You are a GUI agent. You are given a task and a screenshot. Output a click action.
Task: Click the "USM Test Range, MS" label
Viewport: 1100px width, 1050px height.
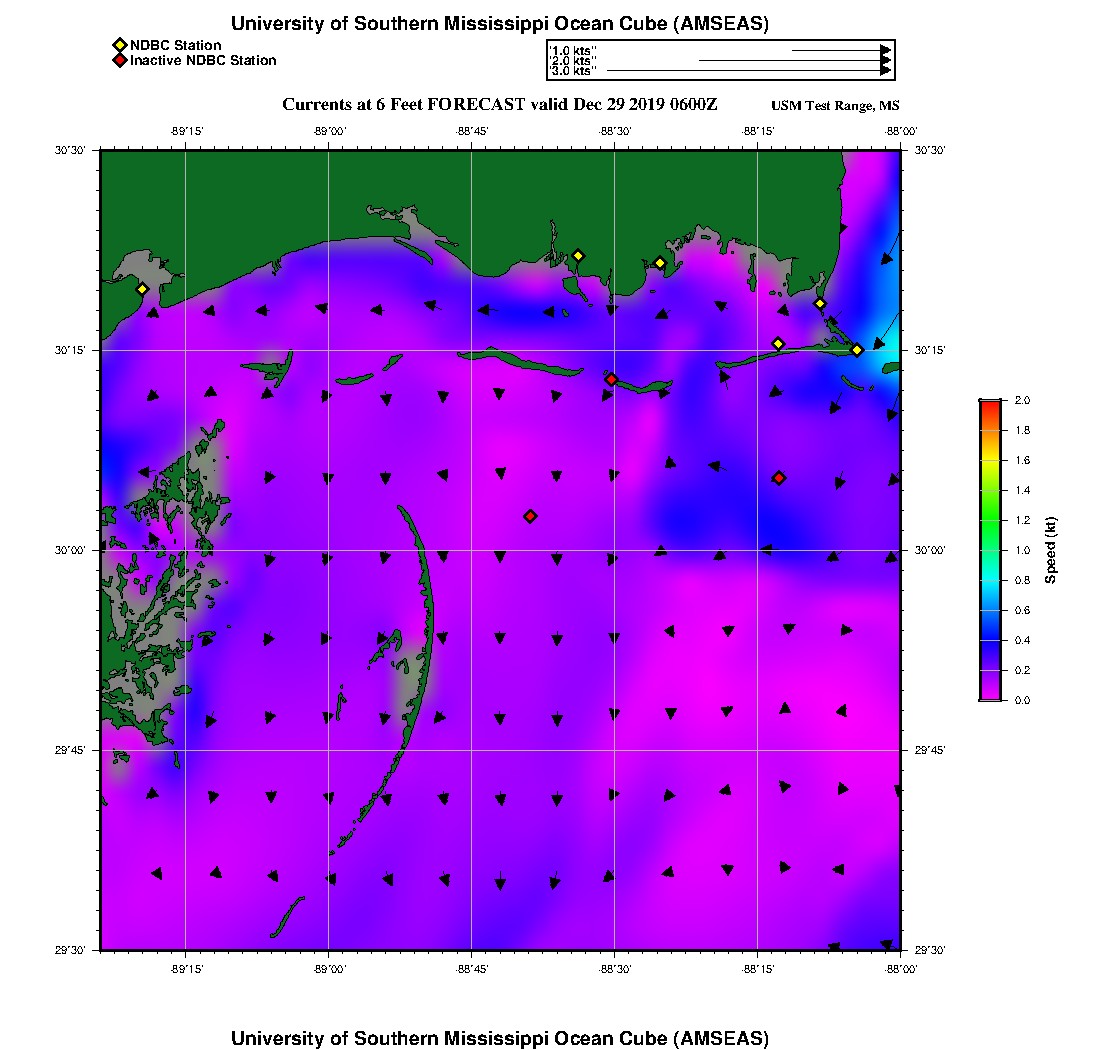pos(835,106)
